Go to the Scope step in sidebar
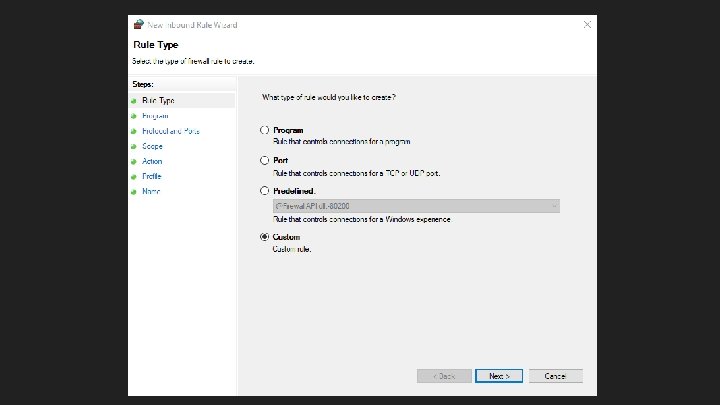Screen dimensions: 720x405 pyautogui.click(x=152, y=146)
